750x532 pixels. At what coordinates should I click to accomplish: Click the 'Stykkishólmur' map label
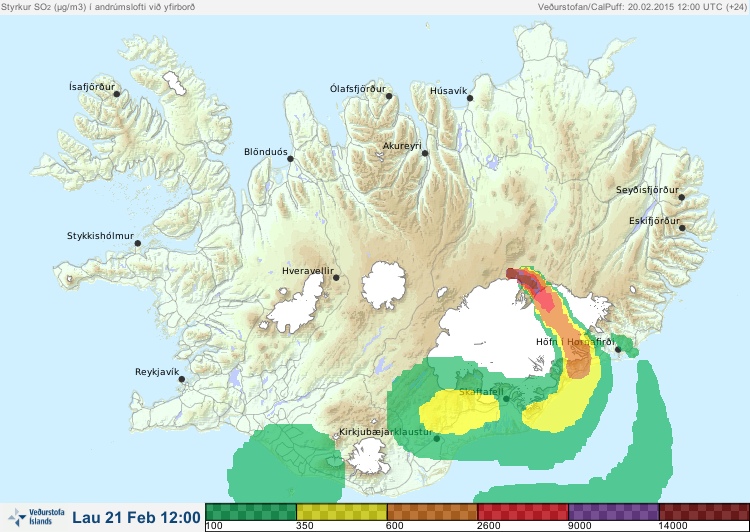coord(100,236)
